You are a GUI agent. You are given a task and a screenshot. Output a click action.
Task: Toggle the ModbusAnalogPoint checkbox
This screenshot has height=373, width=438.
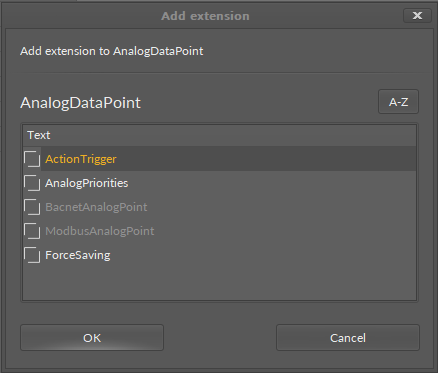point(32,231)
